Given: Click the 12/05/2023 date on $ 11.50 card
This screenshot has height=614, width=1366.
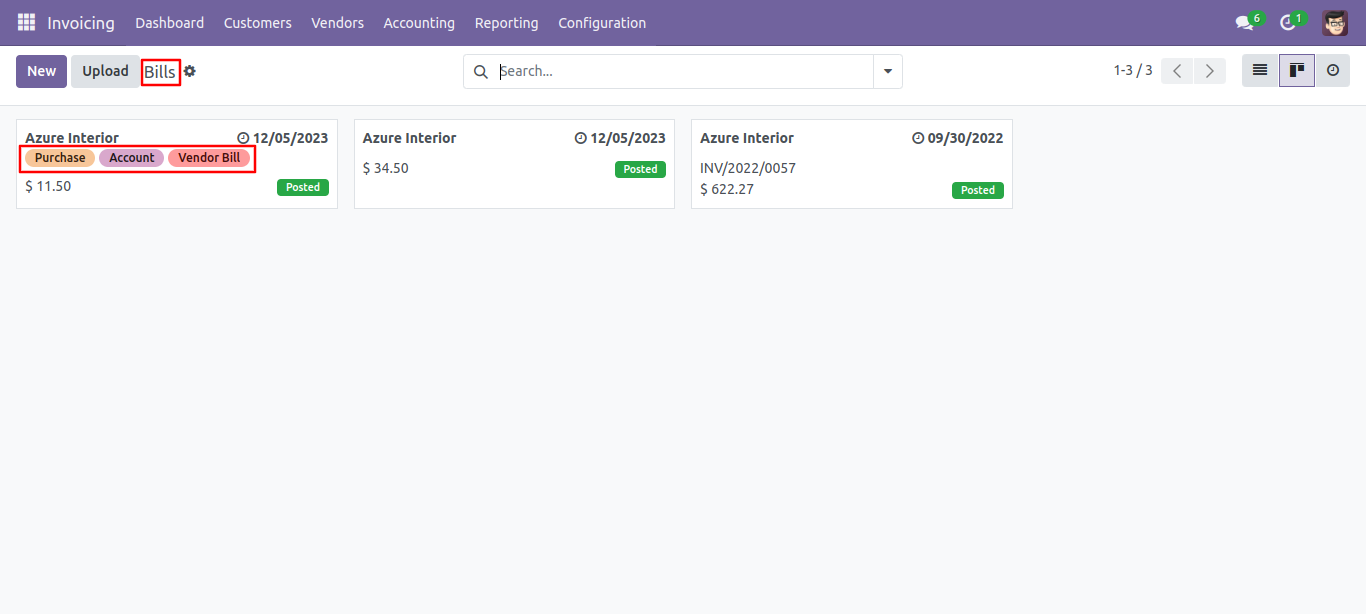Looking at the screenshot, I should click(x=290, y=138).
